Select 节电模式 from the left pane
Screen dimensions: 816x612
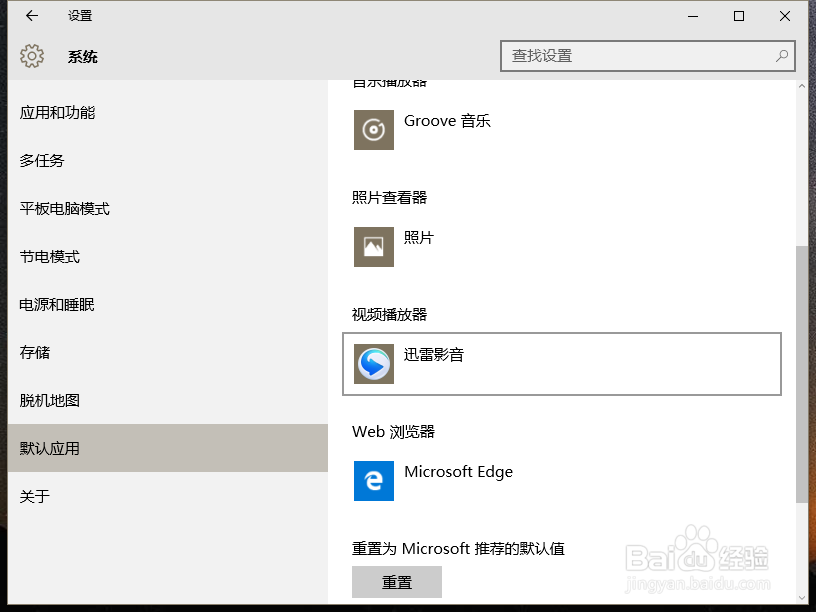55,256
